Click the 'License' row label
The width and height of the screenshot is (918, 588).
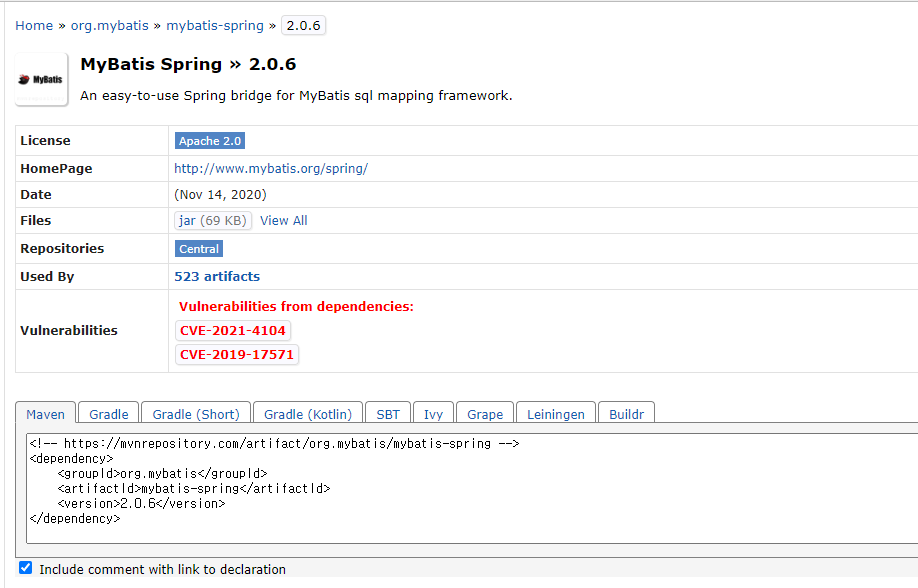[45, 141]
